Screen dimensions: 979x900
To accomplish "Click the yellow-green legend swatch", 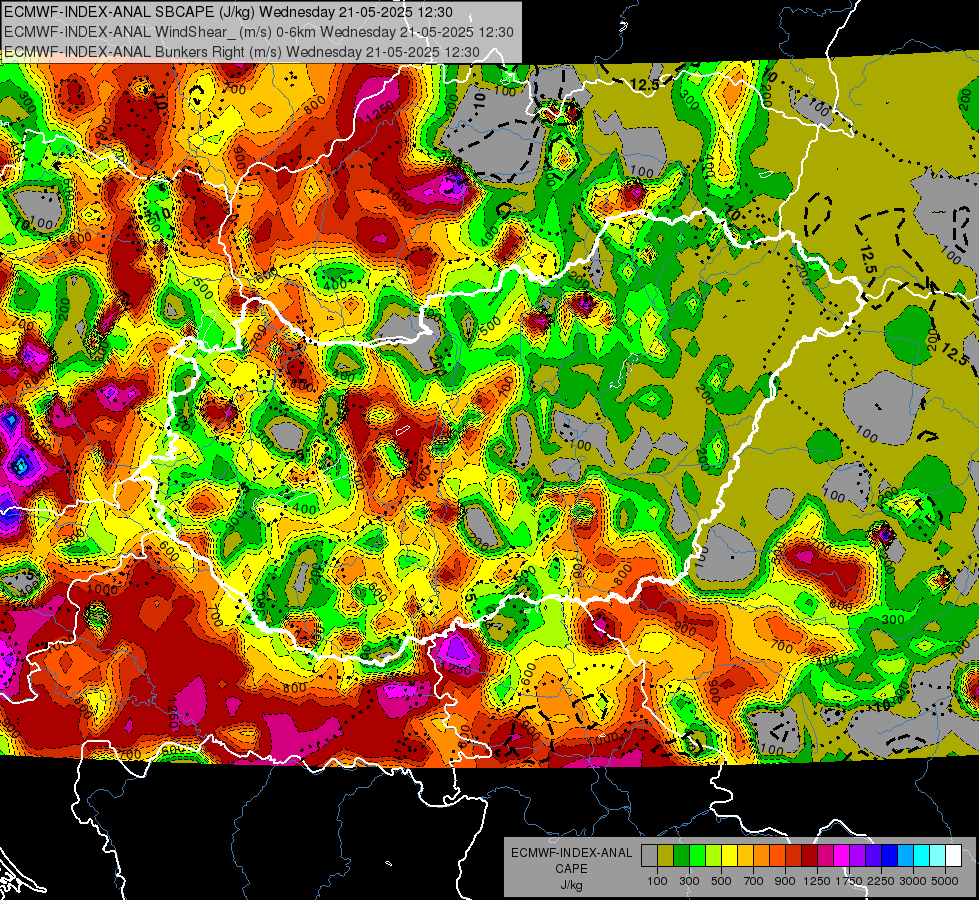I will pyautogui.click(x=713, y=856).
